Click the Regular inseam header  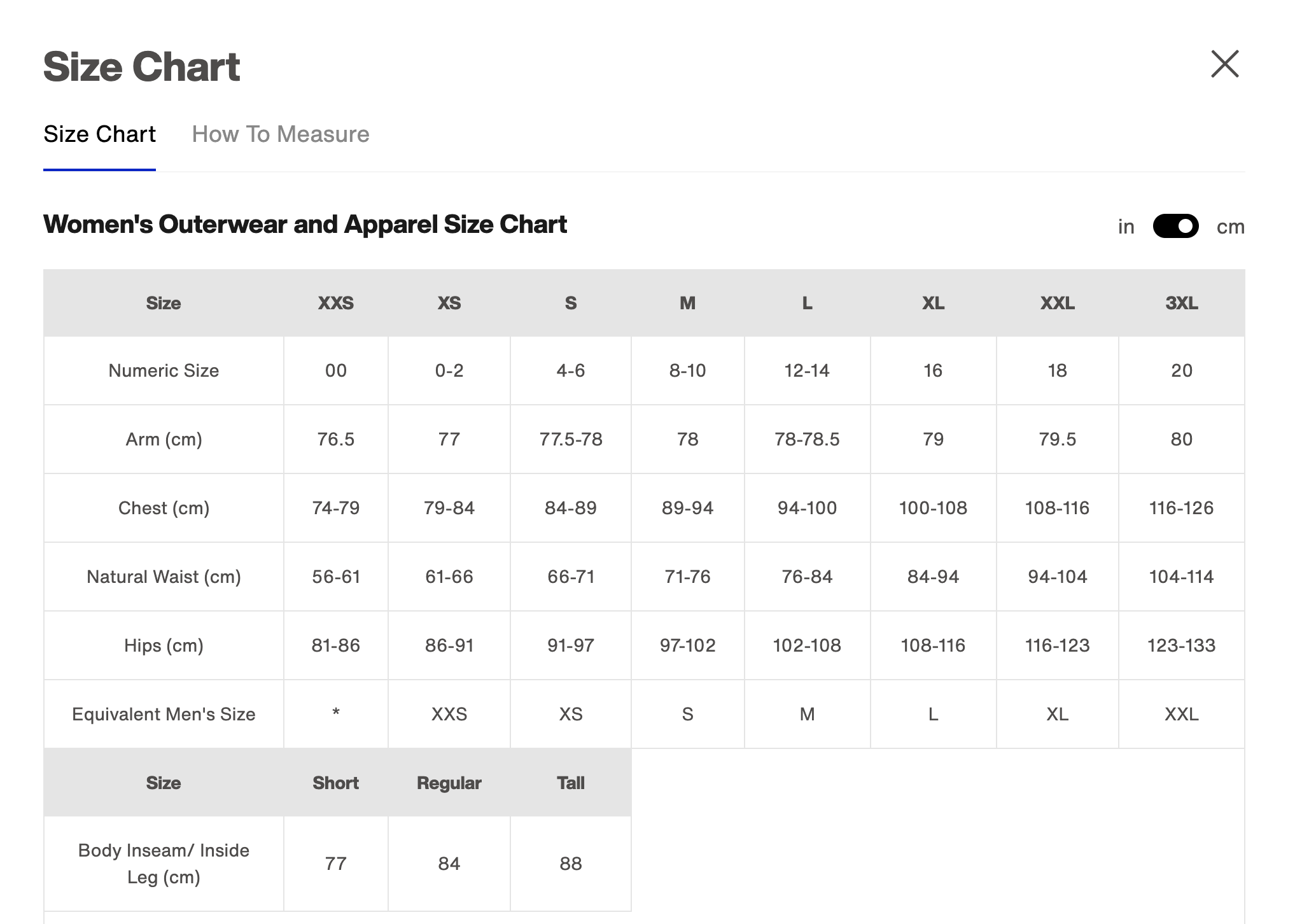[x=449, y=783]
